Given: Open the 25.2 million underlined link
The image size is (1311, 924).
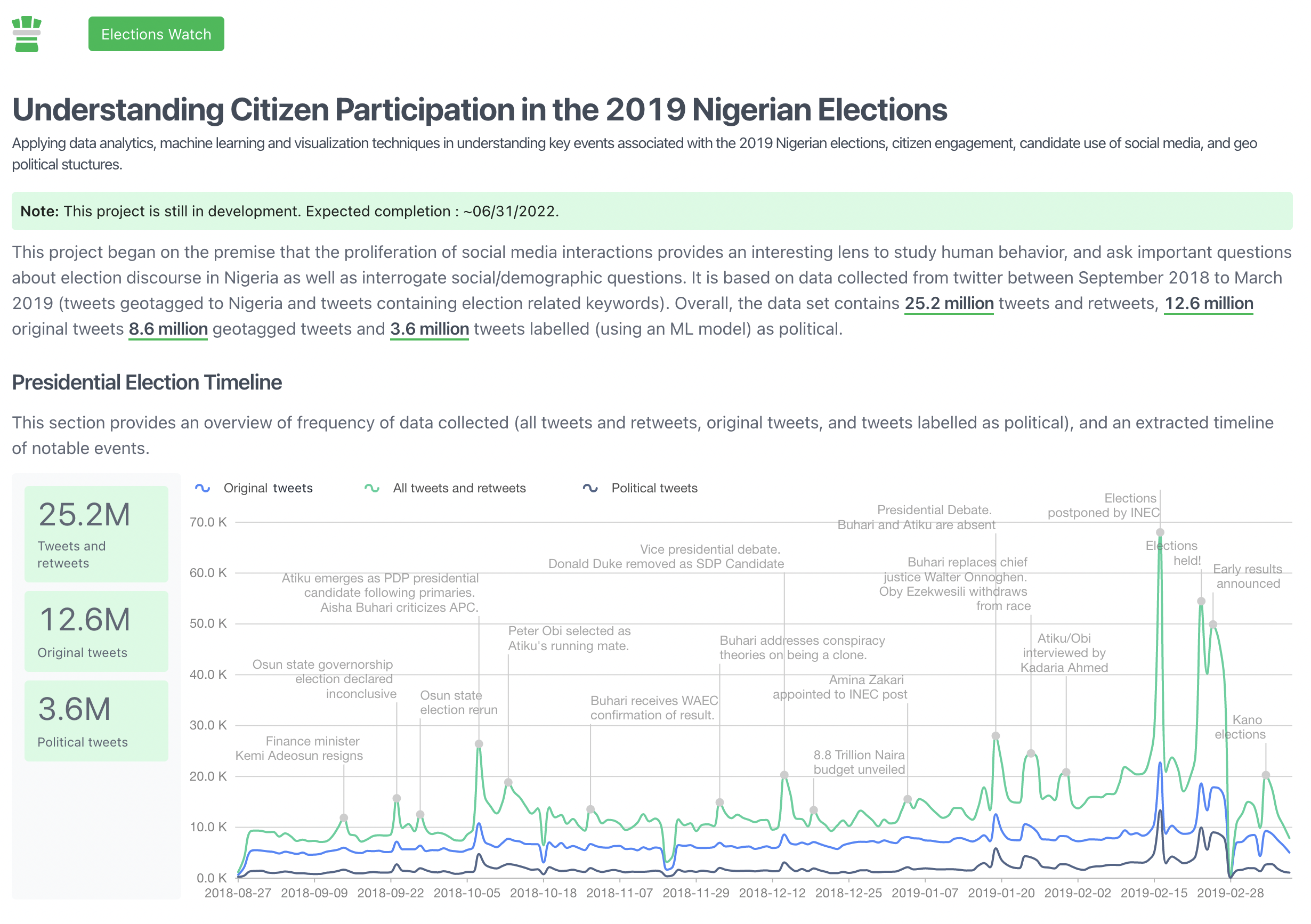Looking at the screenshot, I should (949, 303).
